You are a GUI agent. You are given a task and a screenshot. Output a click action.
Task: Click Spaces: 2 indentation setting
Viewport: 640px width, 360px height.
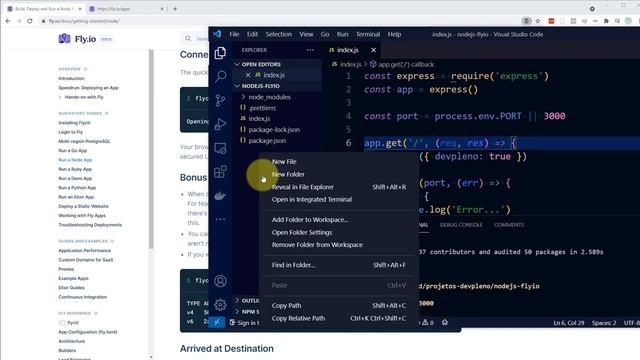coord(604,322)
